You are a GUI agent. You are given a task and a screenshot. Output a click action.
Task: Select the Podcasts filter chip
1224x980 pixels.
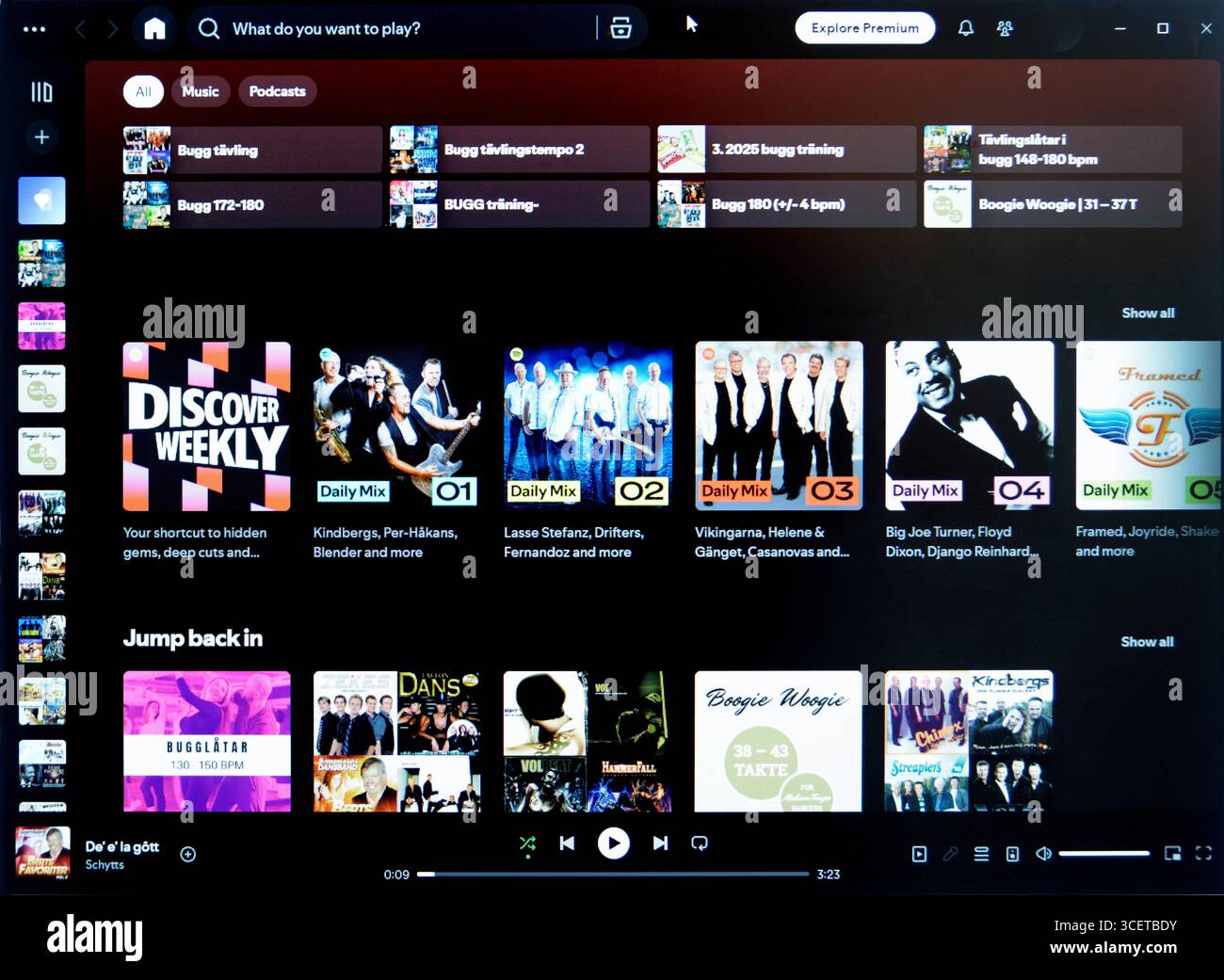[x=278, y=91]
